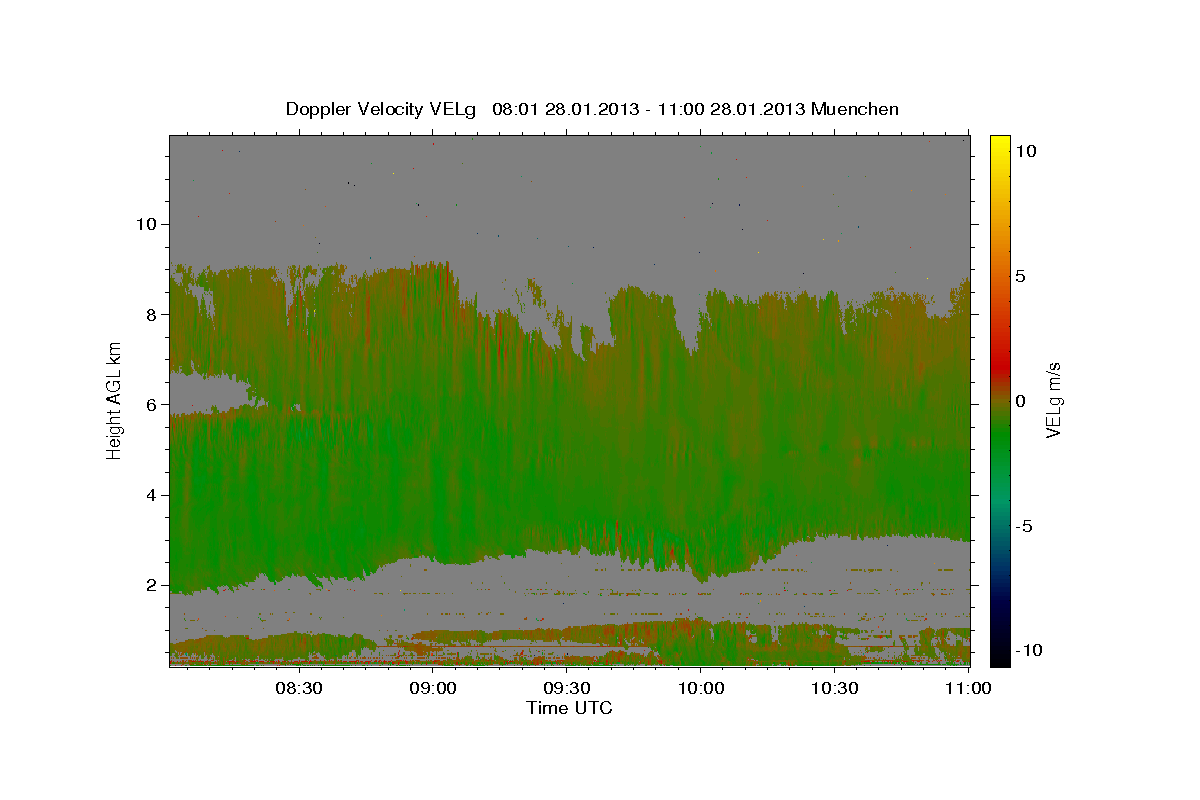
Task: Click the '10:30' time tick label
Action: [x=835, y=688]
